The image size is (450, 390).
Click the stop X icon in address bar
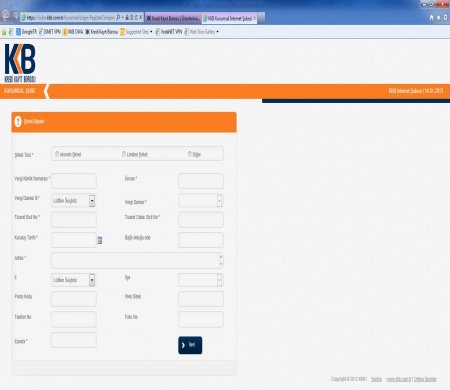pyautogui.click(x=141, y=17)
